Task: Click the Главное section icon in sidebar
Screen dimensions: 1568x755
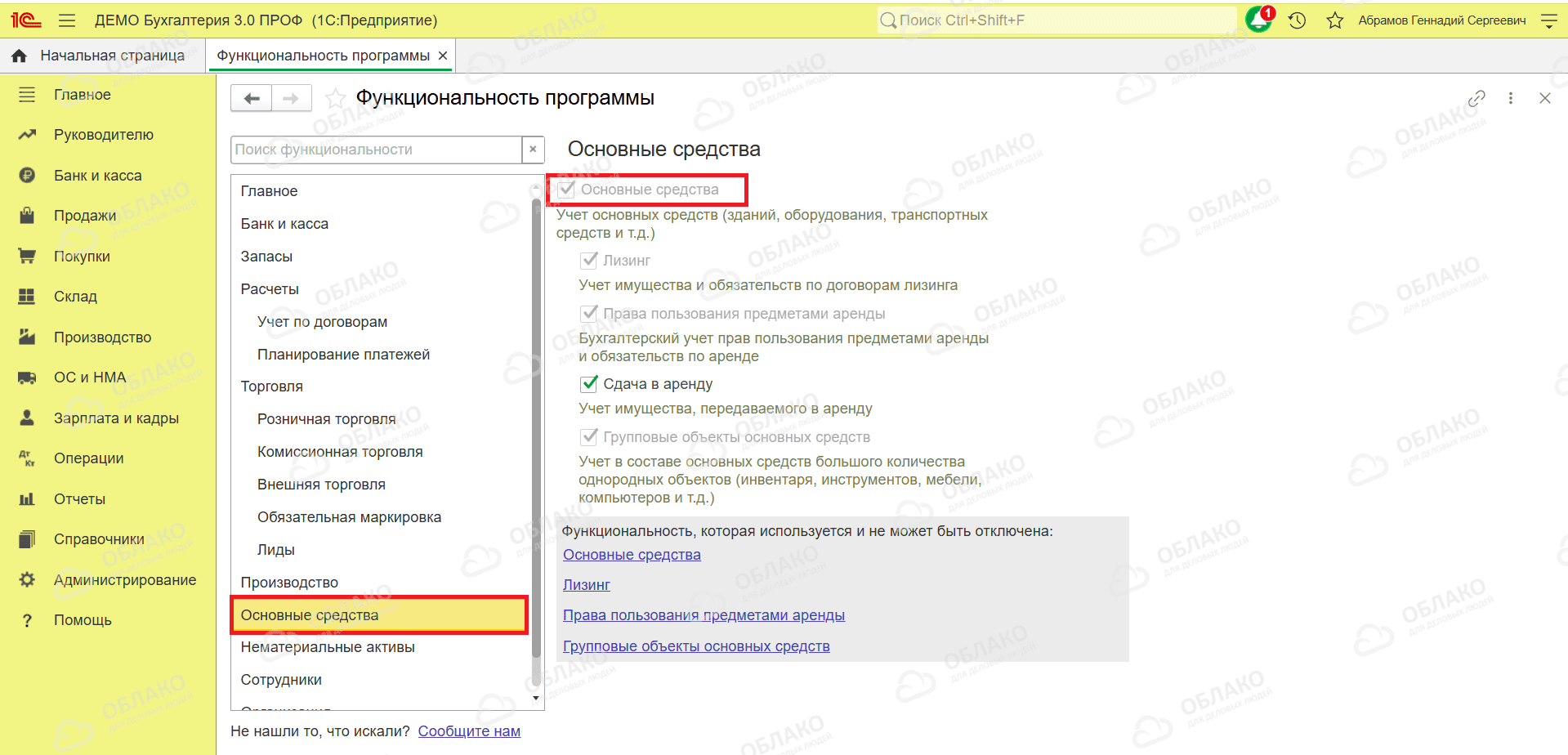Action: [x=27, y=95]
